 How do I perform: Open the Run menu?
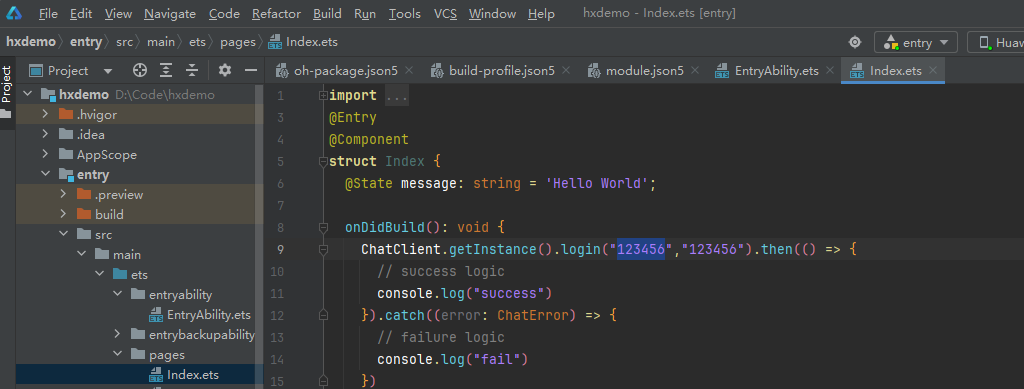pos(365,14)
